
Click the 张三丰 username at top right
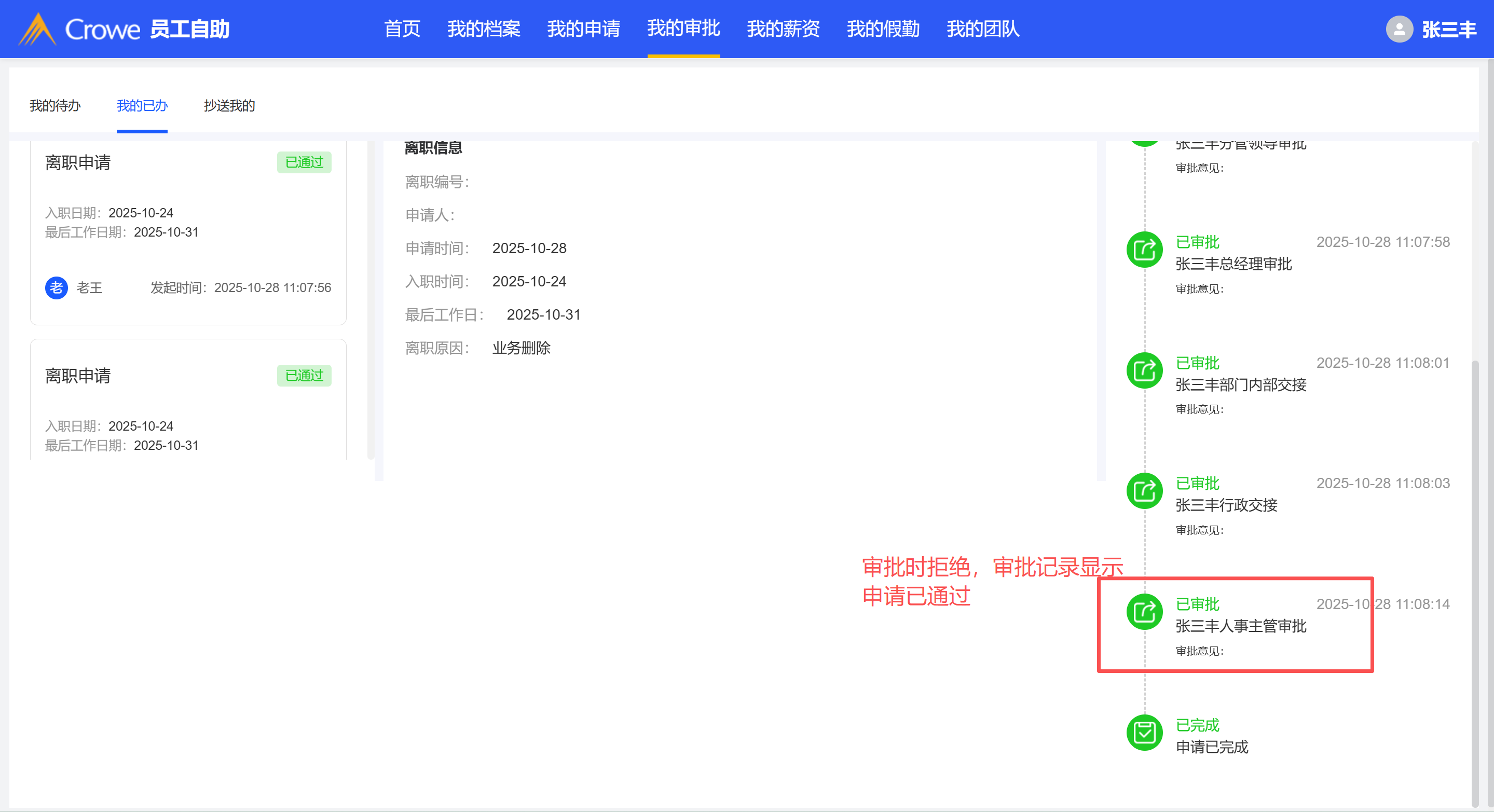coord(1448,29)
